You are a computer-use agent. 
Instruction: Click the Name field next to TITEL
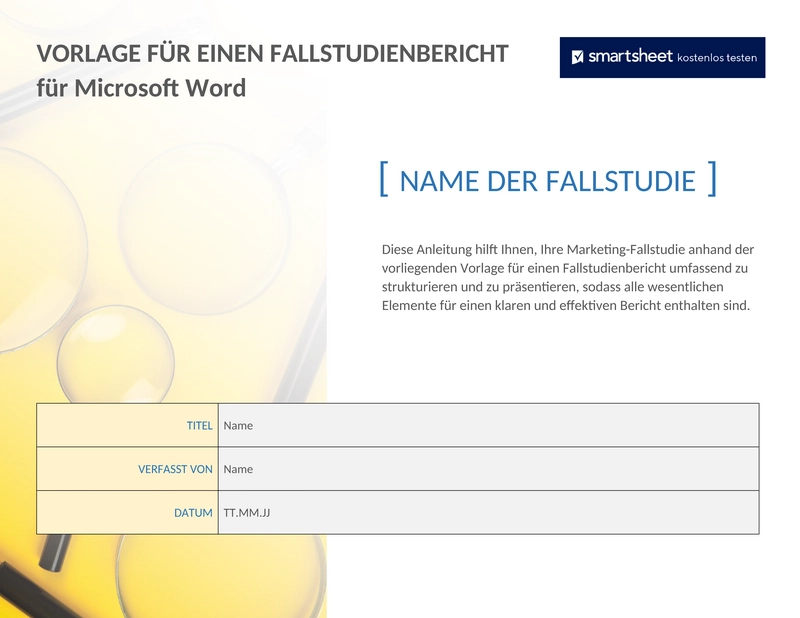[x=488, y=425]
